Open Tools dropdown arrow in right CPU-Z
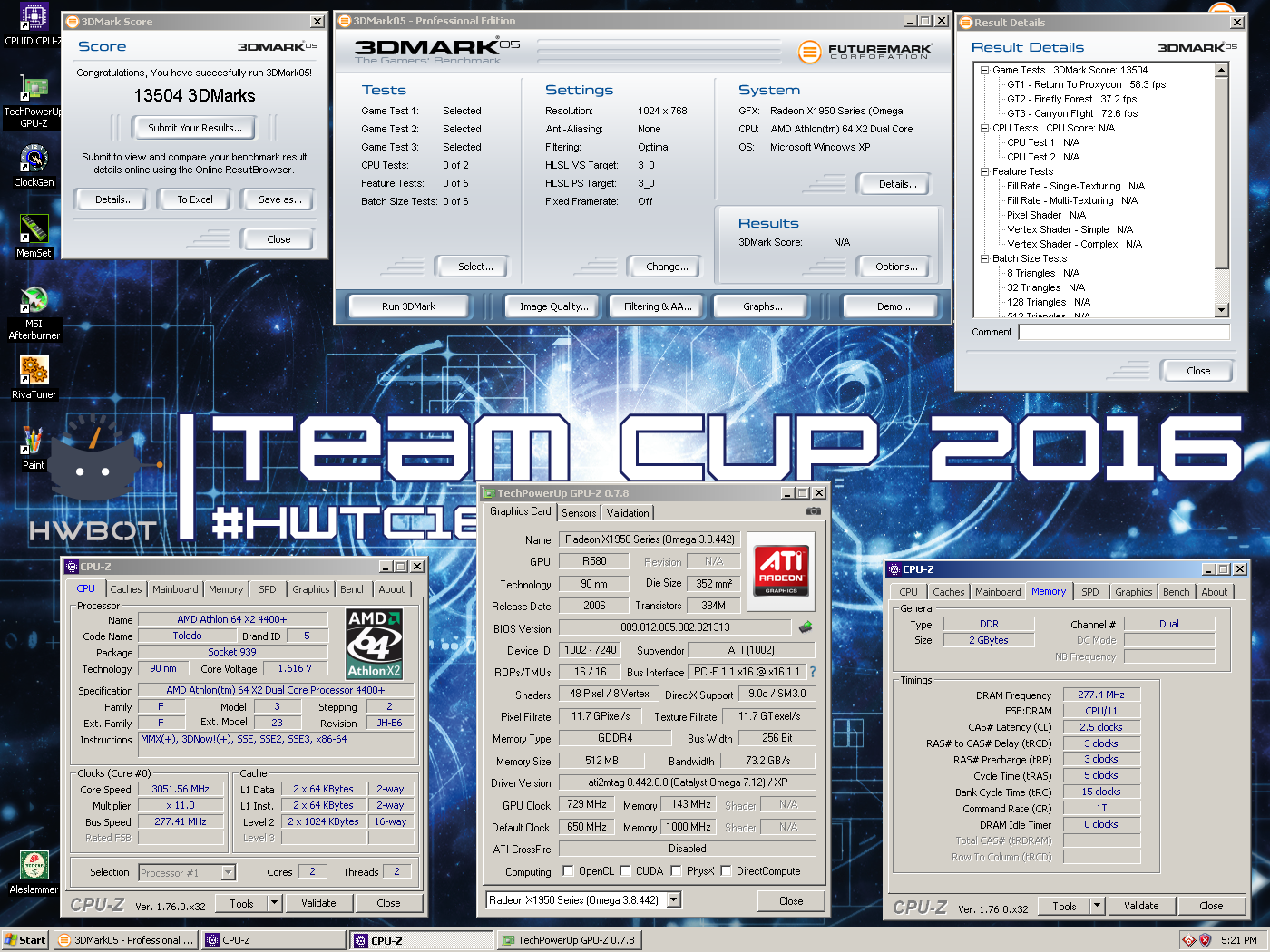1270x952 pixels. (x=1097, y=906)
